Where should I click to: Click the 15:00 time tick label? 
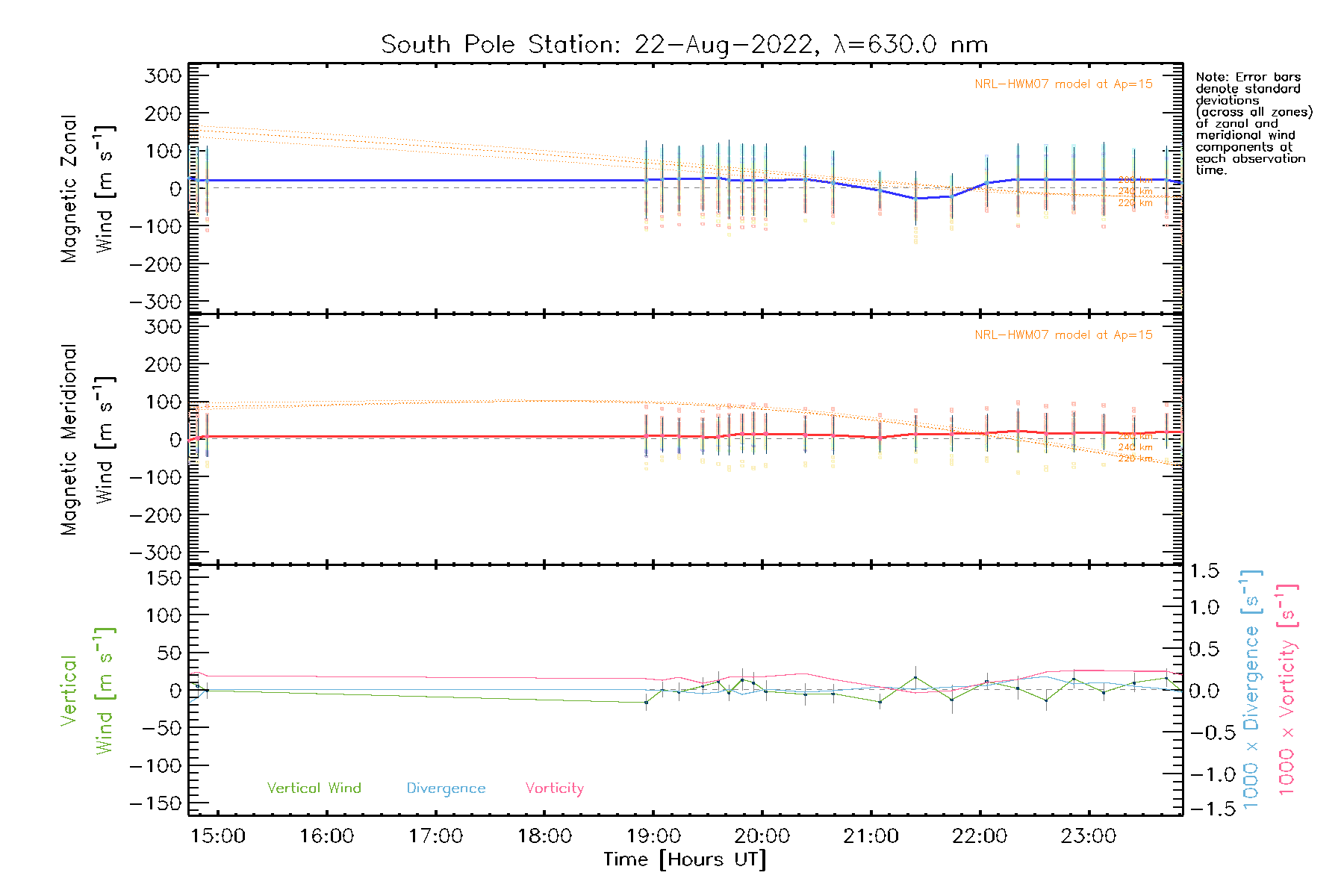click(x=218, y=836)
